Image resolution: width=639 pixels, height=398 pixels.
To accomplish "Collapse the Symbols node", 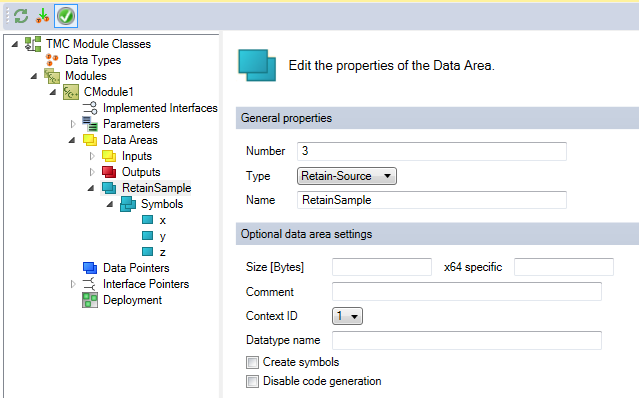I will [110, 204].
